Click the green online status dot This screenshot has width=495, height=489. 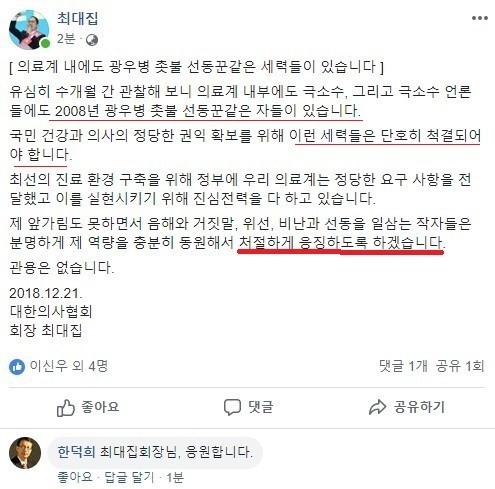coord(45,43)
